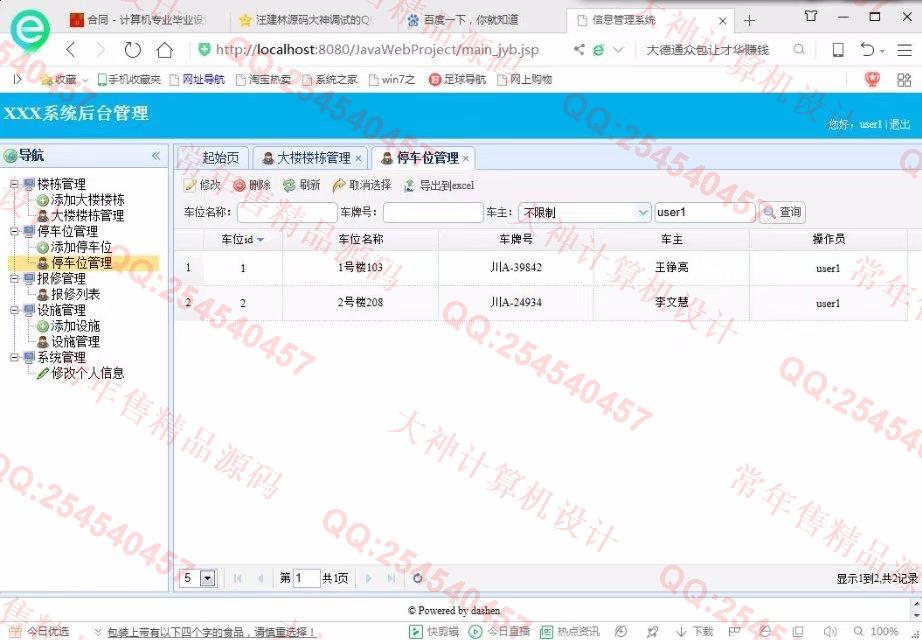Collapse the 导航 panel with double-arrow icon

[156, 156]
